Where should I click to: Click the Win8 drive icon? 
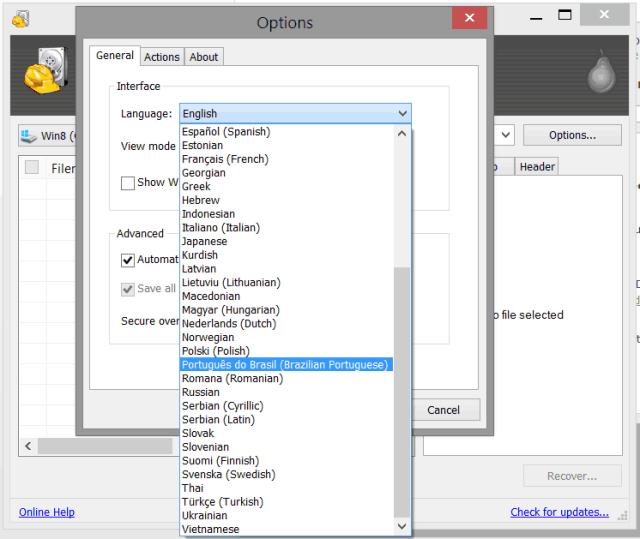click(28, 135)
